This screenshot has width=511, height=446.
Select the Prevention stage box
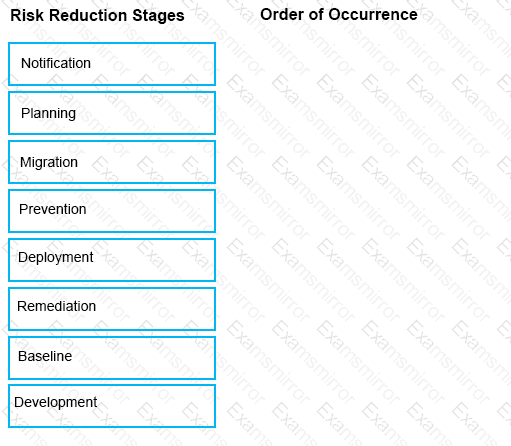pos(112,211)
